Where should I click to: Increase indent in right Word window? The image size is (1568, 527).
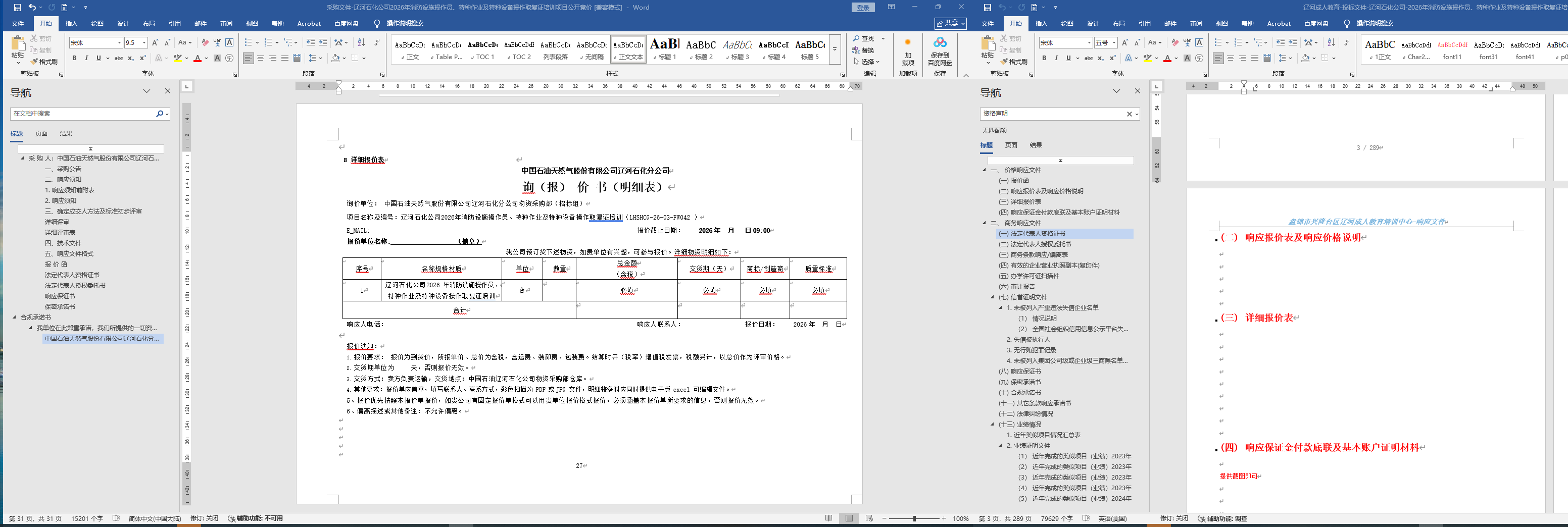tap(1292, 42)
